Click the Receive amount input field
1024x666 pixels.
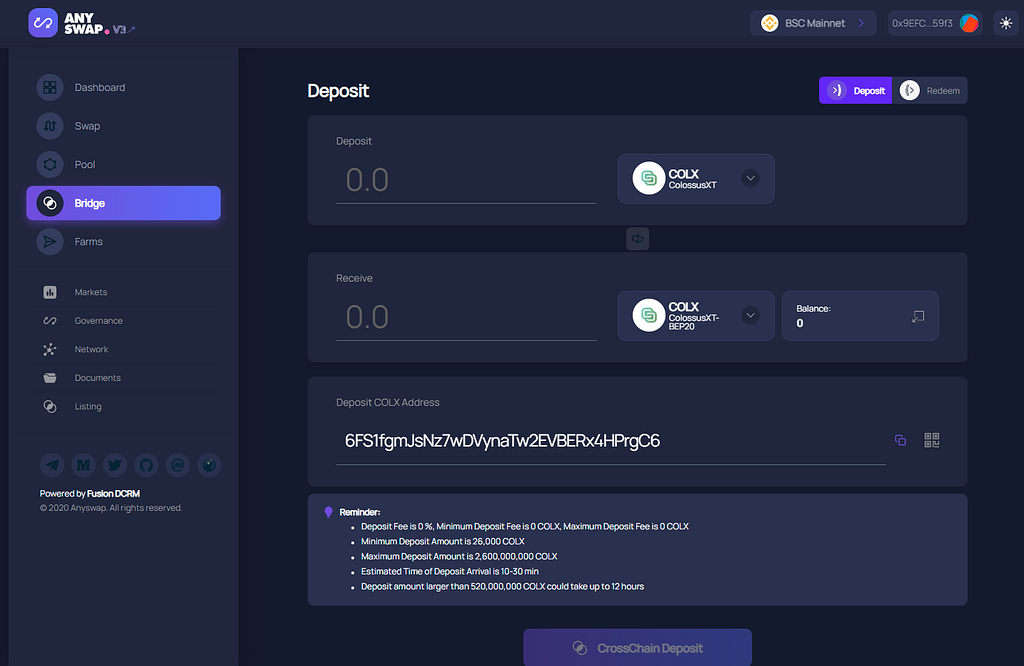(x=466, y=317)
